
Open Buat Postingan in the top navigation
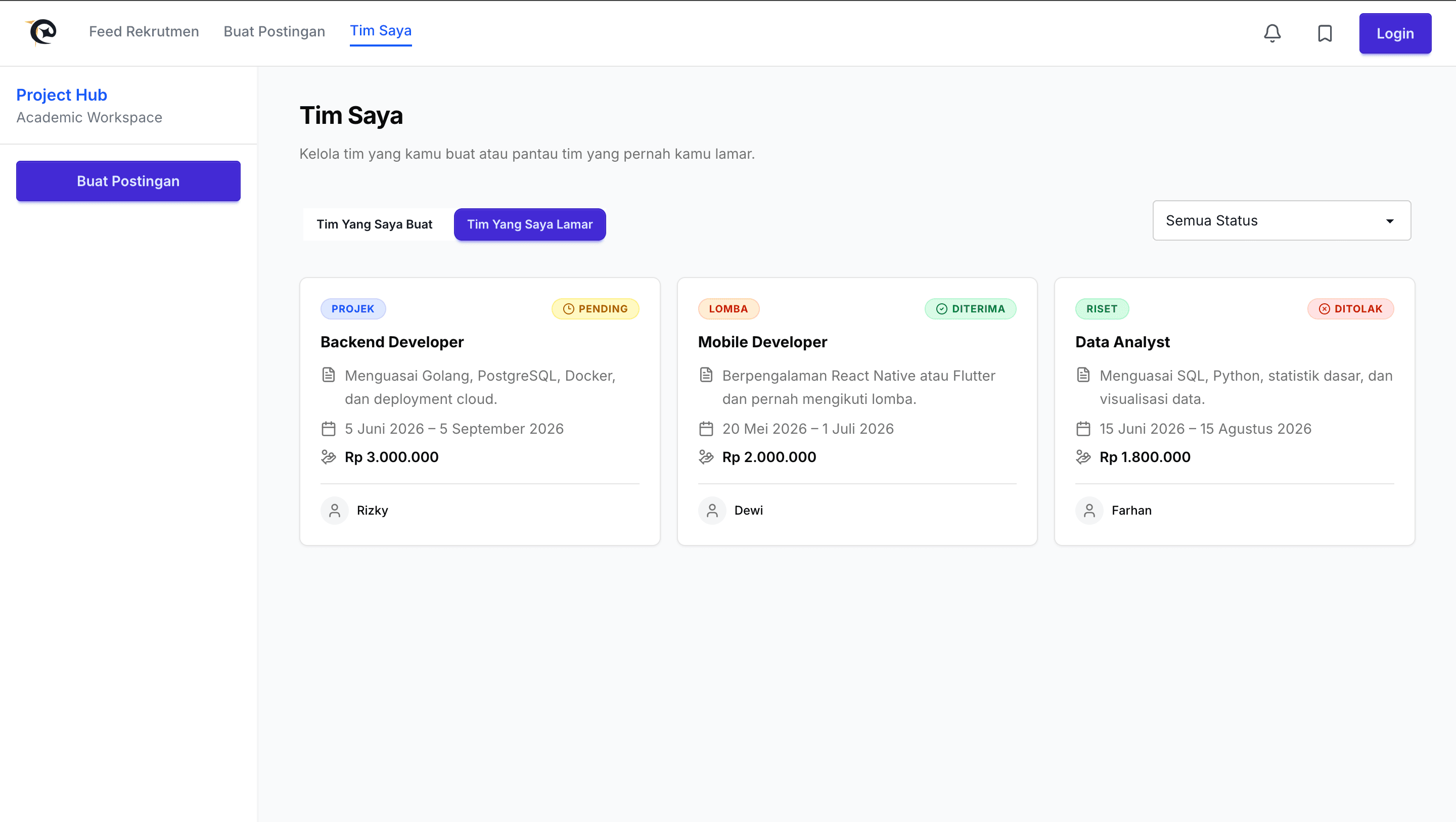[x=274, y=32]
